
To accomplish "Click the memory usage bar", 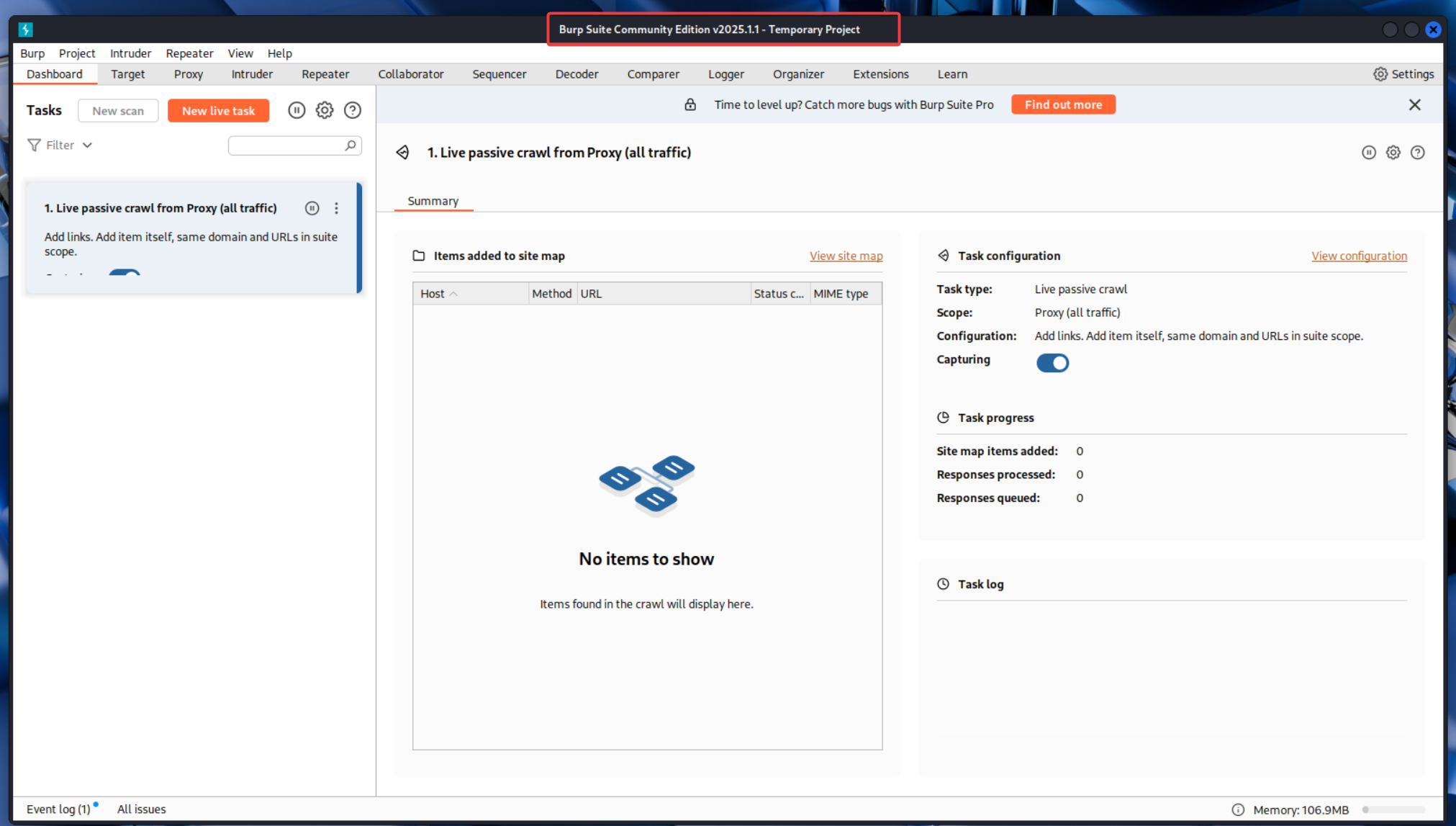I will coord(1393,810).
